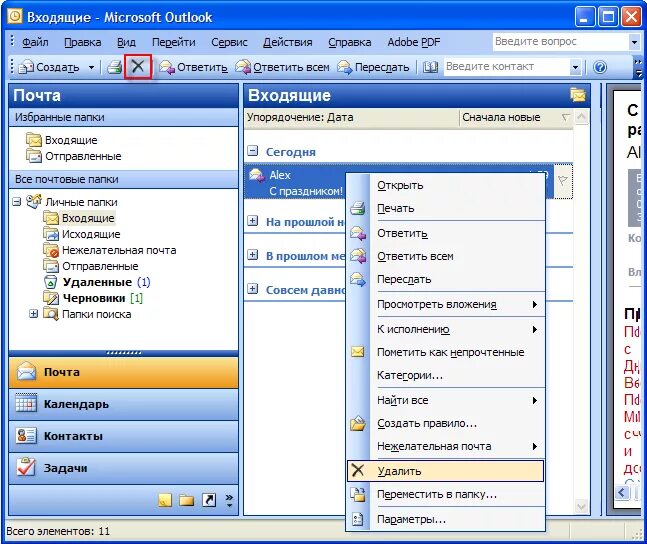The width and height of the screenshot is (647, 544).
Task: Switch to Календарь navigation pane
Action: coord(123,404)
